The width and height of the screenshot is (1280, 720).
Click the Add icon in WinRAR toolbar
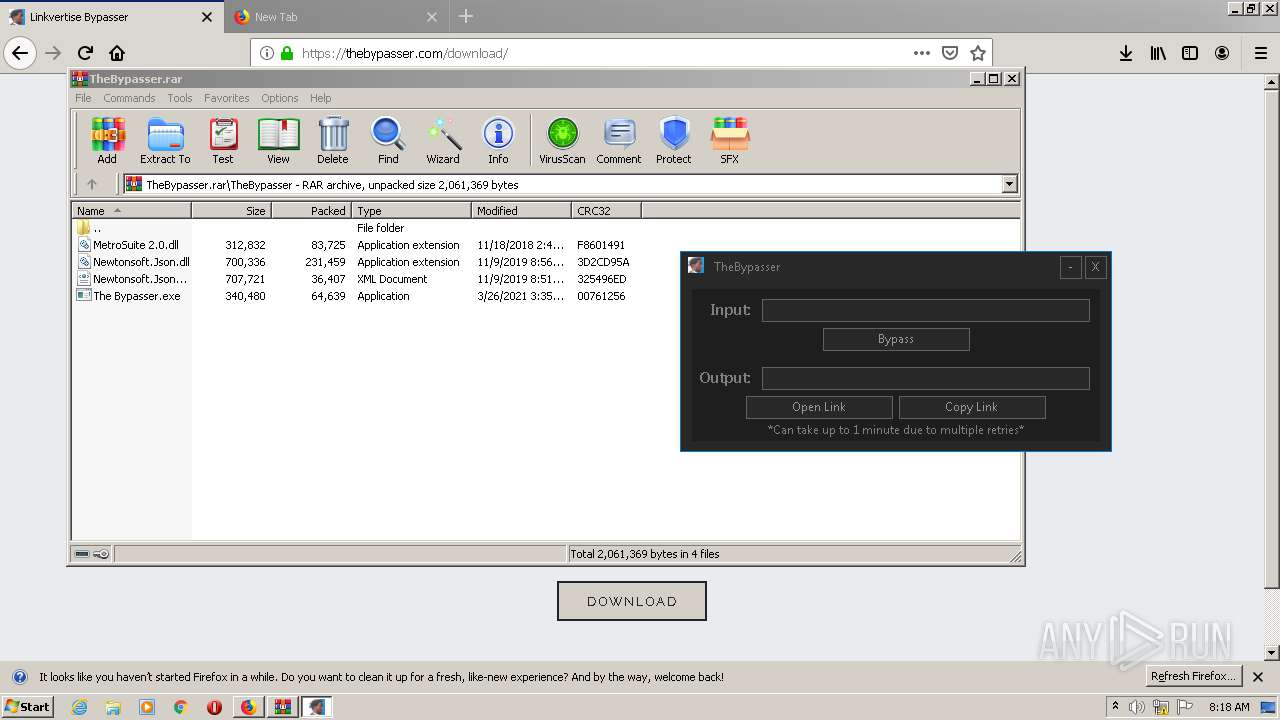coord(107,140)
